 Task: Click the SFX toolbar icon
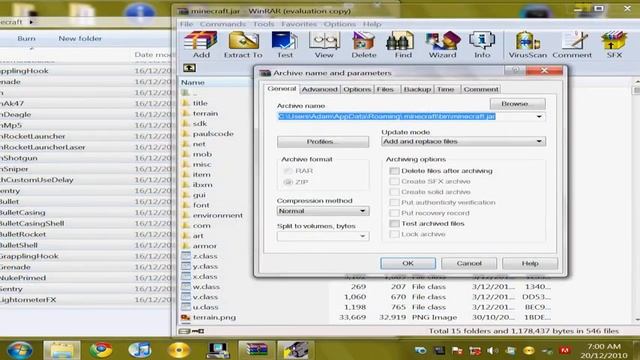click(x=614, y=44)
